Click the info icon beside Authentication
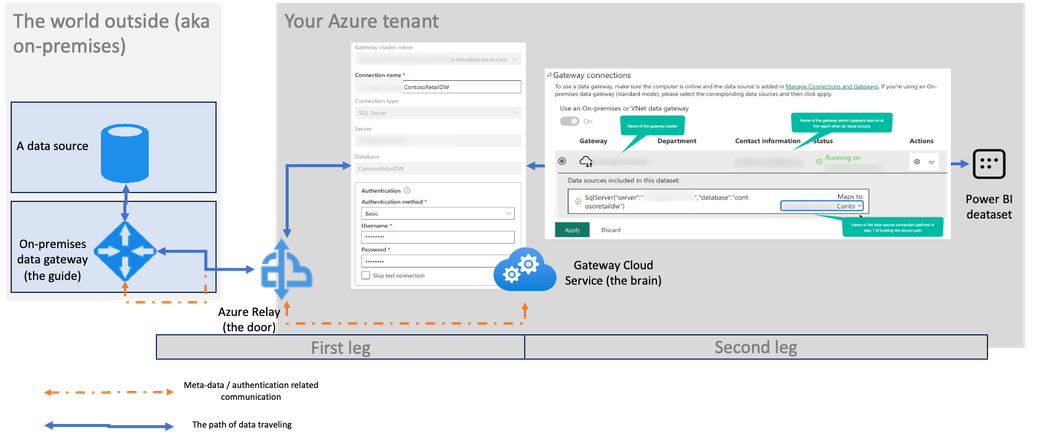The width and height of the screenshot is (1040, 437). click(407, 190)
